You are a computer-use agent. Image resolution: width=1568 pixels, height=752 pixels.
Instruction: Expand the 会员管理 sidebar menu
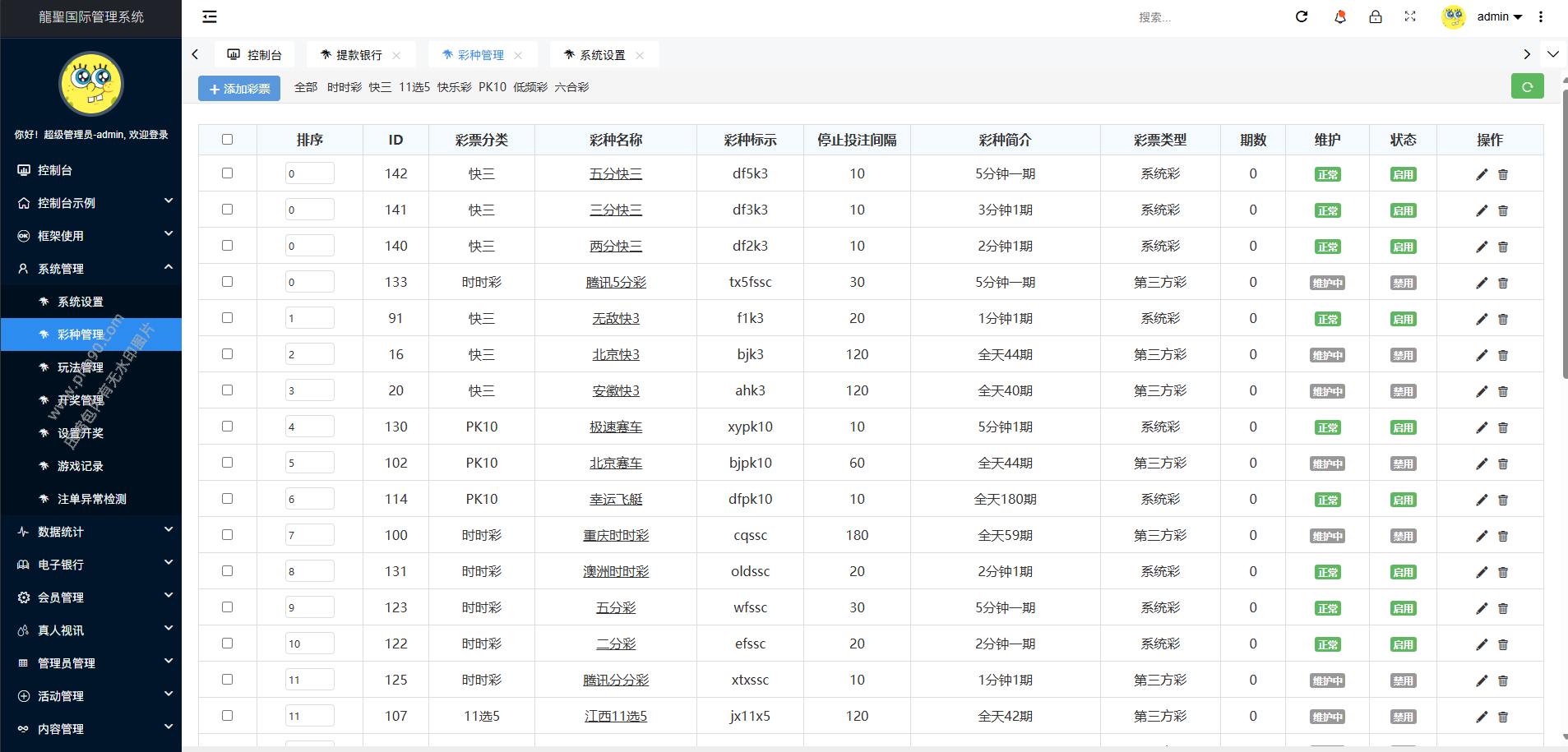pos(90,597)
